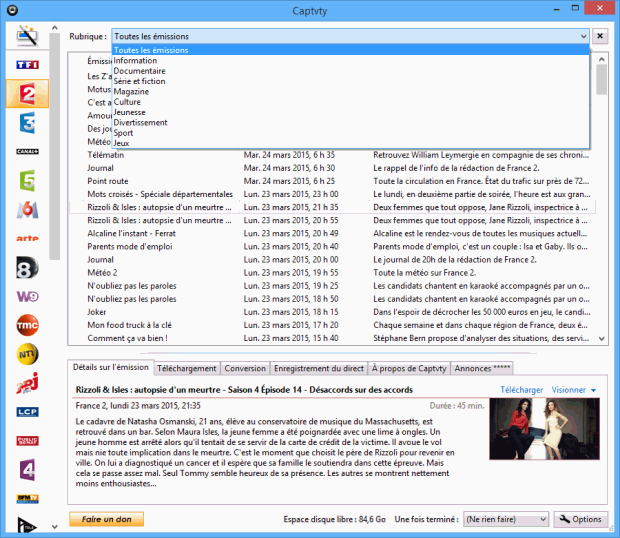Select the M6 channel icon
The height and width of the screenshot is (538, 620).
[27, 210]
